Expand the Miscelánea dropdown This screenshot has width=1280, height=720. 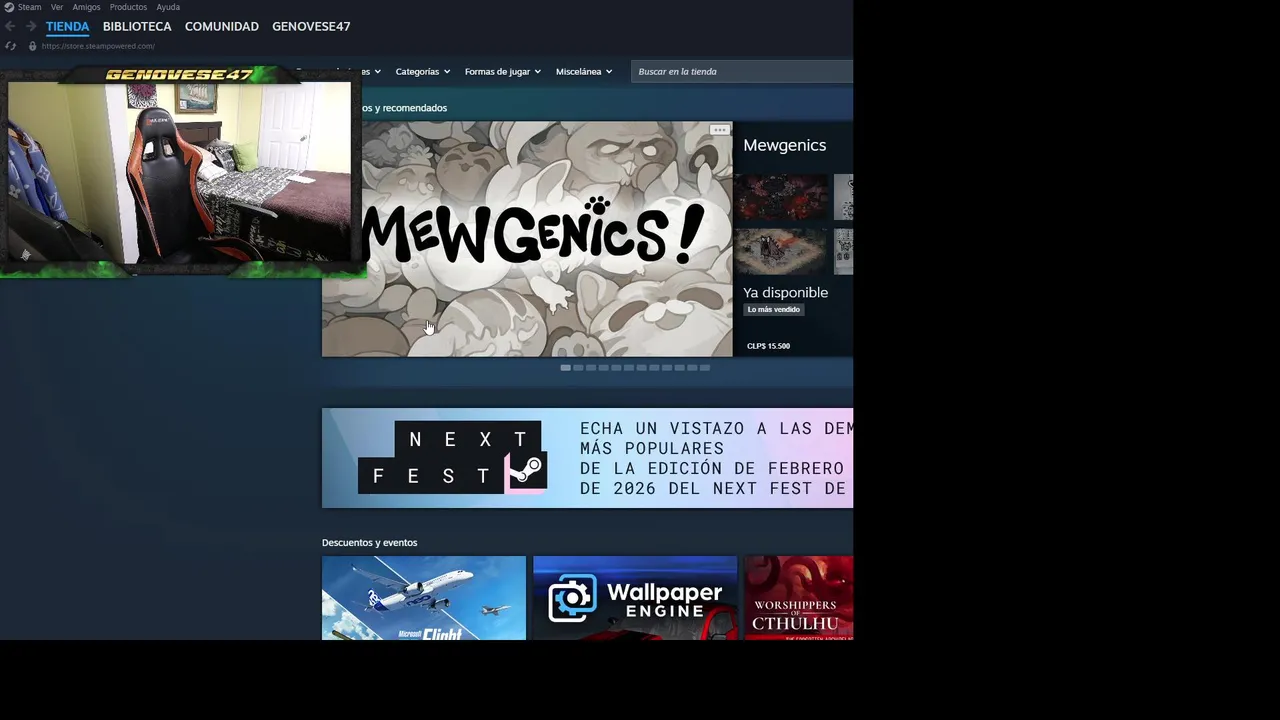[584, 72]
